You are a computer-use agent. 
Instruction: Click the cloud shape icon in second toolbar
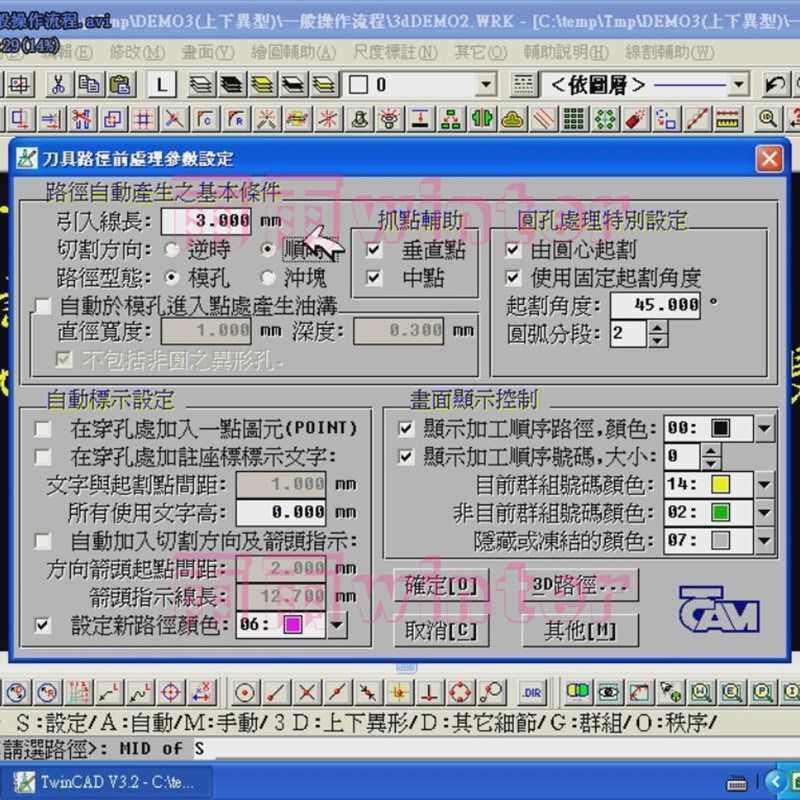(x=513, y=119)
